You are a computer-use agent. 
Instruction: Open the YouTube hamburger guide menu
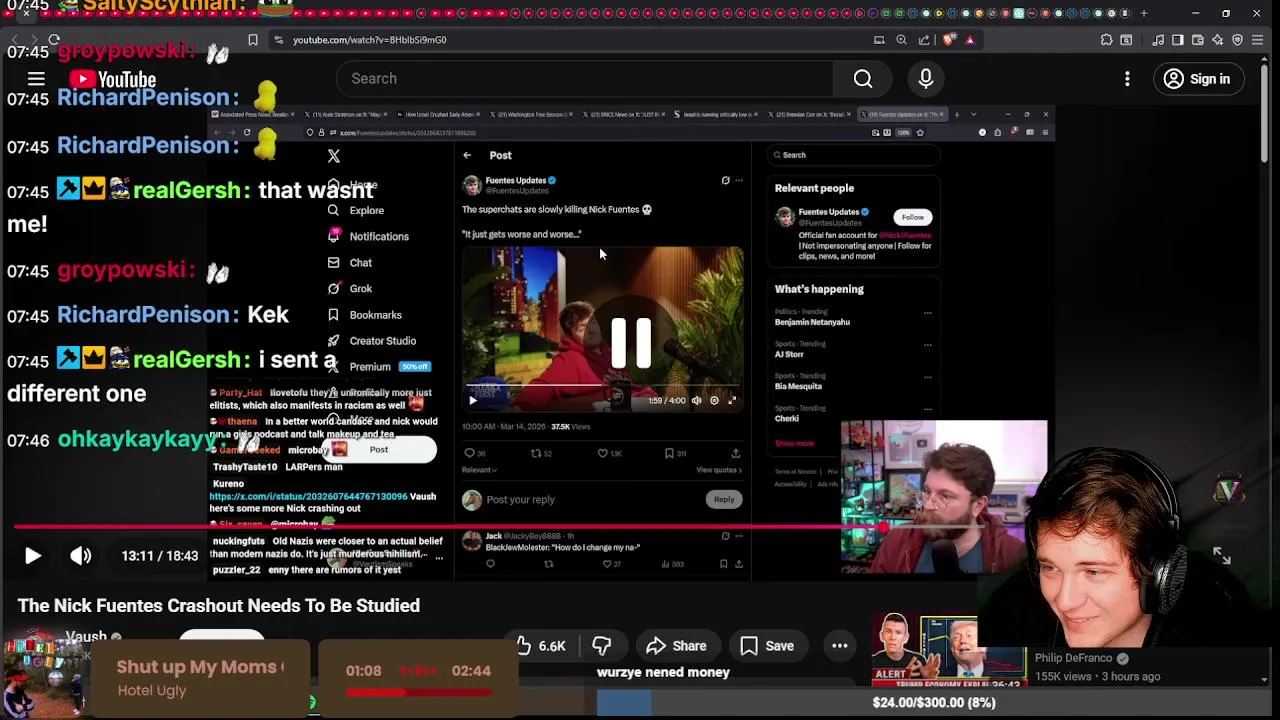36,79
